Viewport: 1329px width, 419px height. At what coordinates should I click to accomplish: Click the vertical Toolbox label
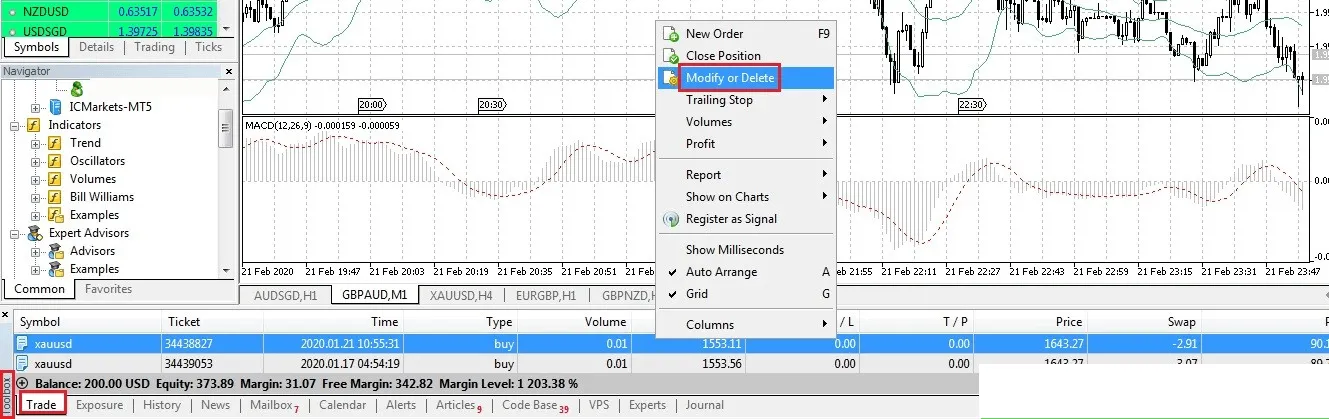(x=6, y=397)
